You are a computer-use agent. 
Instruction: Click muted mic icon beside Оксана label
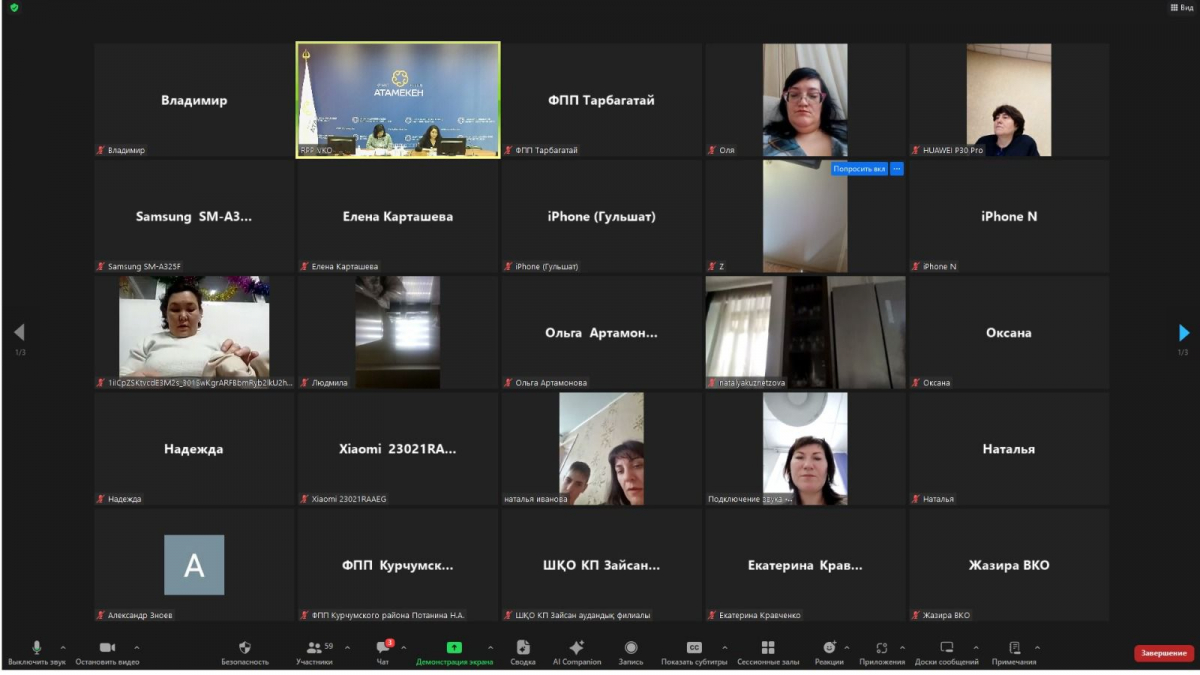[916, 383]
